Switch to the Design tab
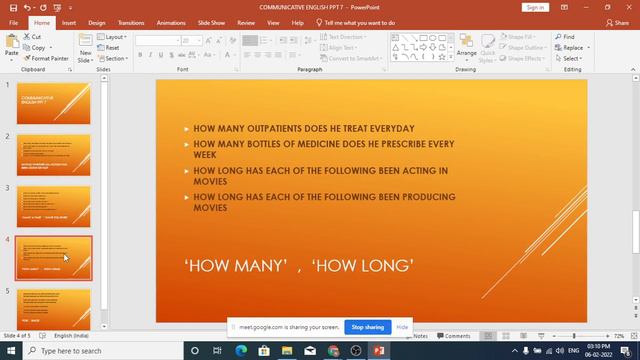Viewport: 640px width, 360px height. [97, 23]
